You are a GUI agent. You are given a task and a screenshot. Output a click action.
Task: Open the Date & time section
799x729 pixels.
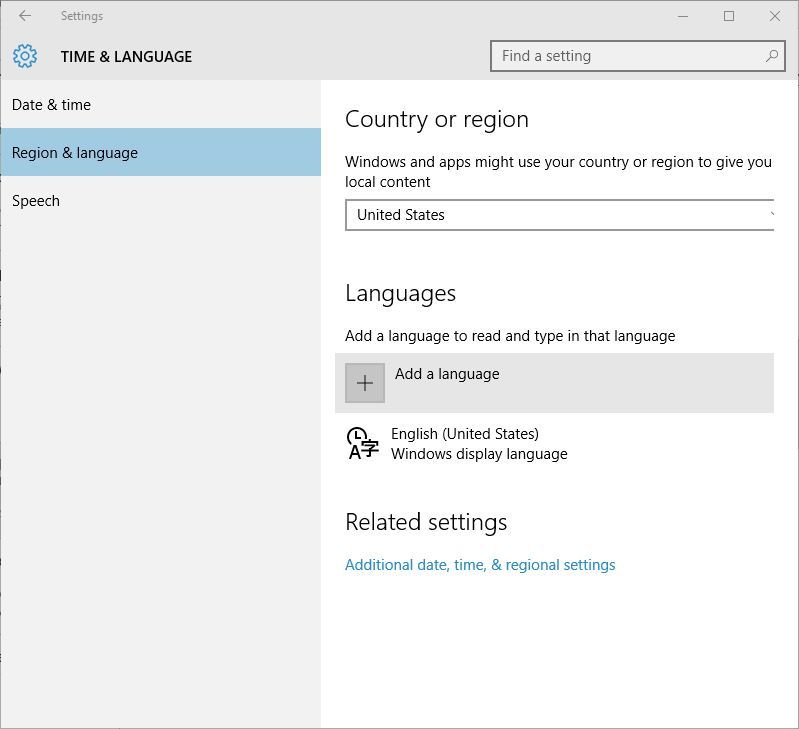[x=161, y=104]
